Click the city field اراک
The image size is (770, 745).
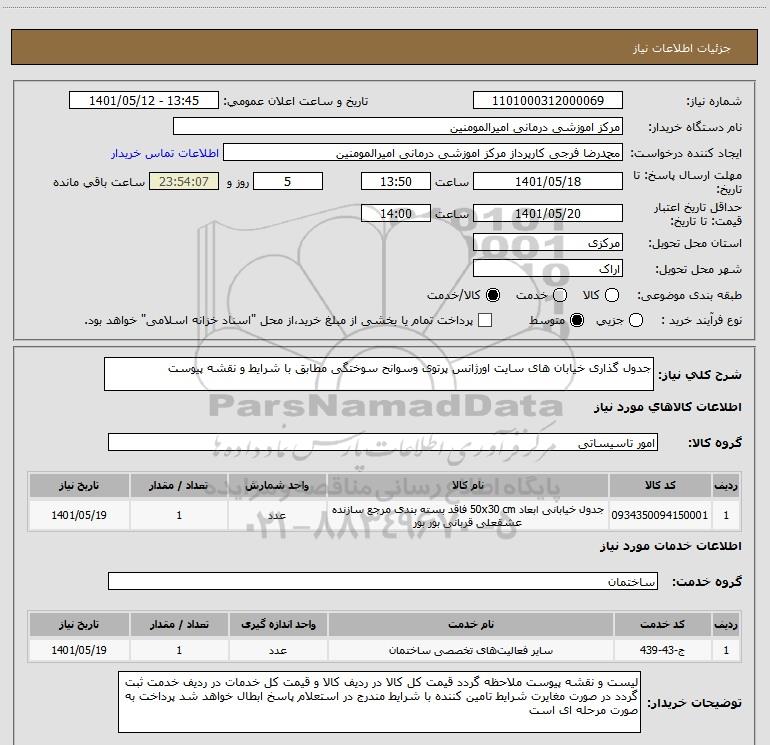(548, 268)
